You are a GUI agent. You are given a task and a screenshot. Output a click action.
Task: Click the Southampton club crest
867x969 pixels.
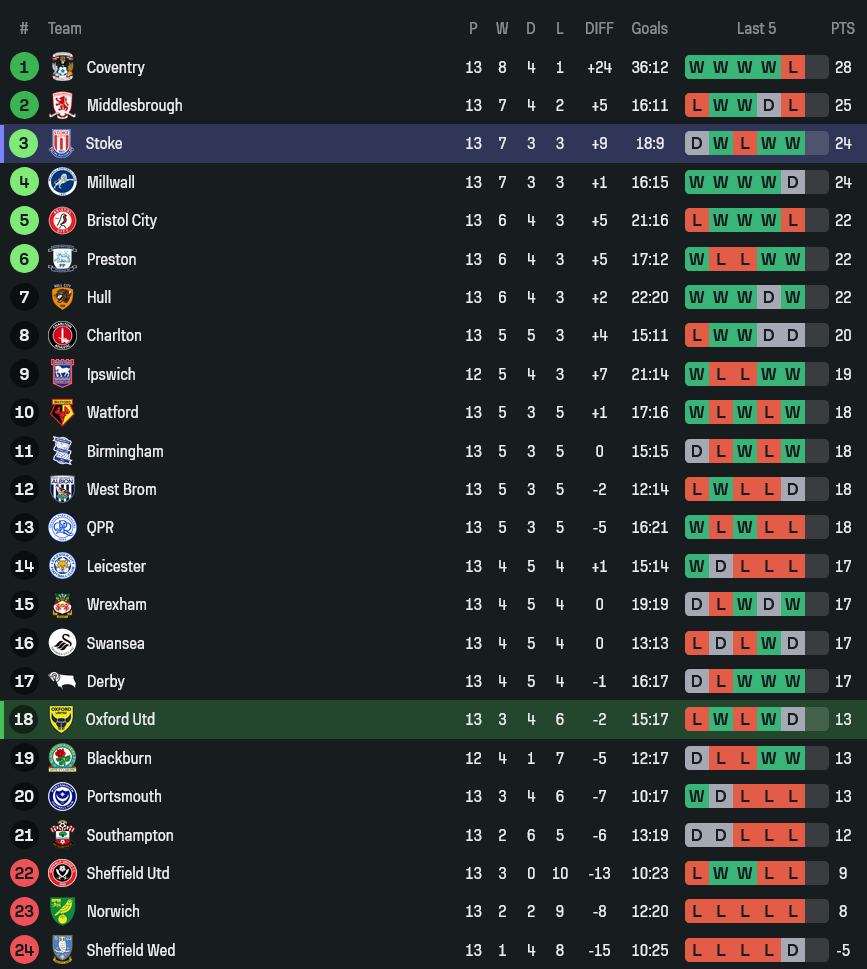[62, 835]
